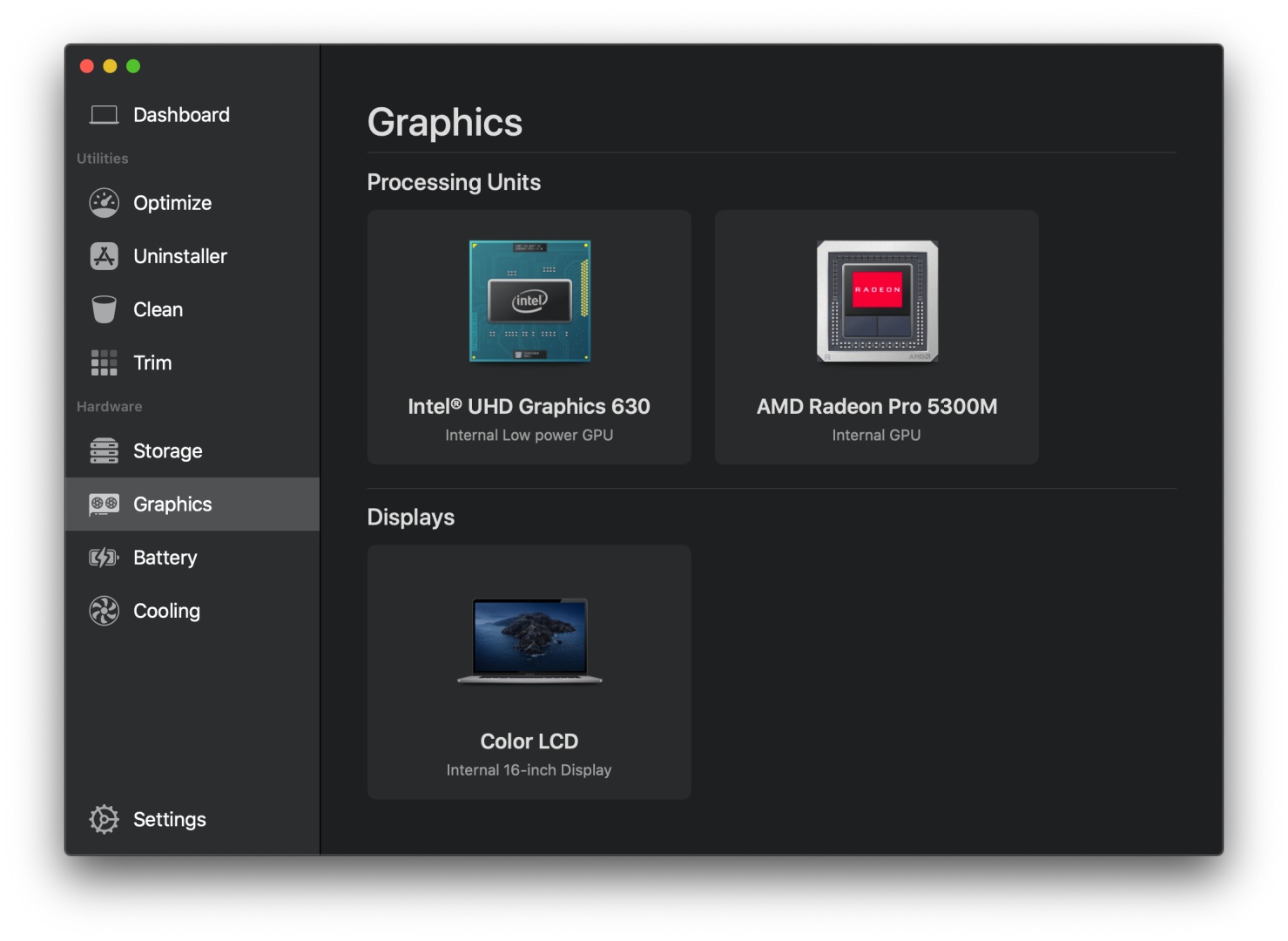Click the Graphics card sidebar icon

tap(104, 504)
